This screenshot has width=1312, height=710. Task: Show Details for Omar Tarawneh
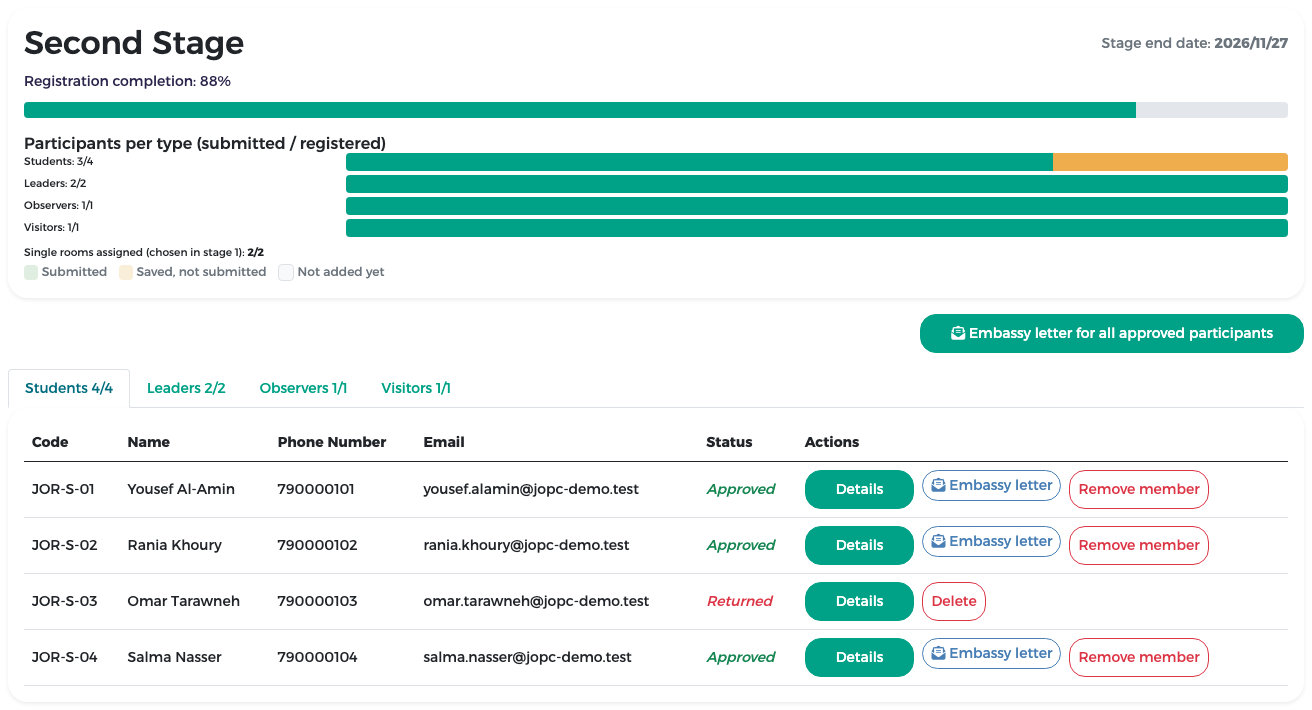click(x=859, y=601)
